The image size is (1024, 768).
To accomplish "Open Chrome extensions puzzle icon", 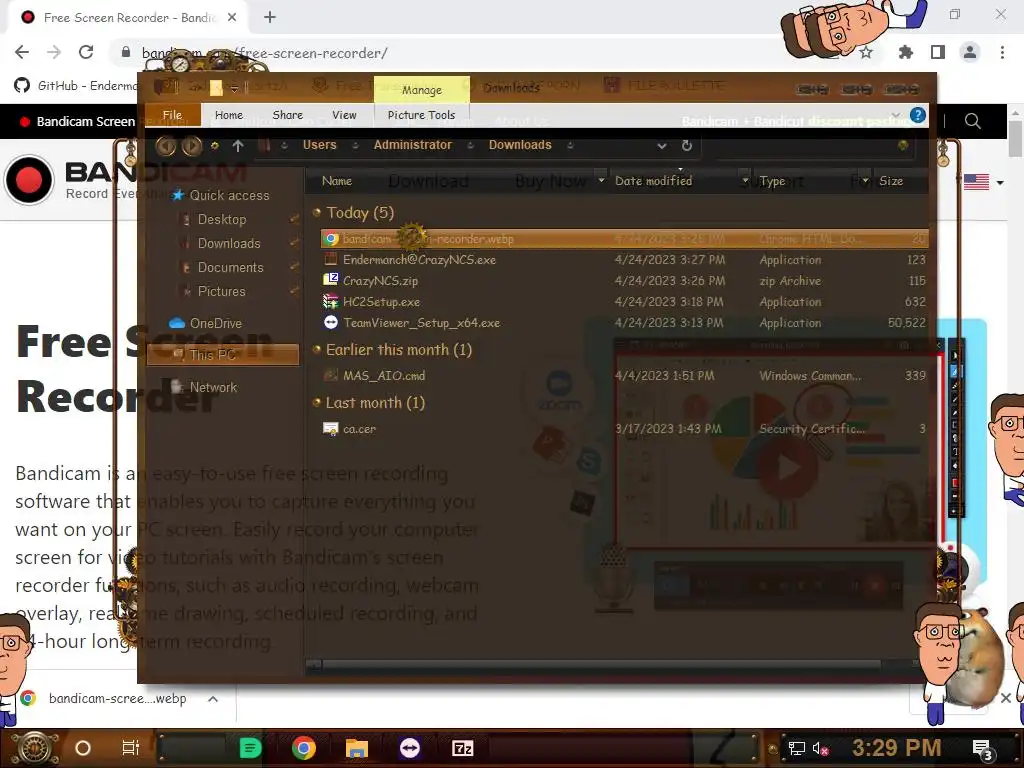I will [905, 52].
